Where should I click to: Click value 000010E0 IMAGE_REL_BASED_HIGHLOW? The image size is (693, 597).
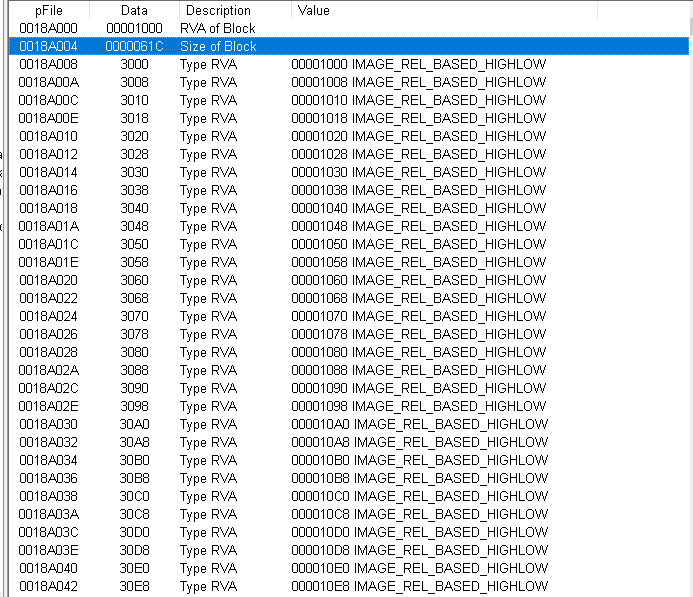pos(419,569)
